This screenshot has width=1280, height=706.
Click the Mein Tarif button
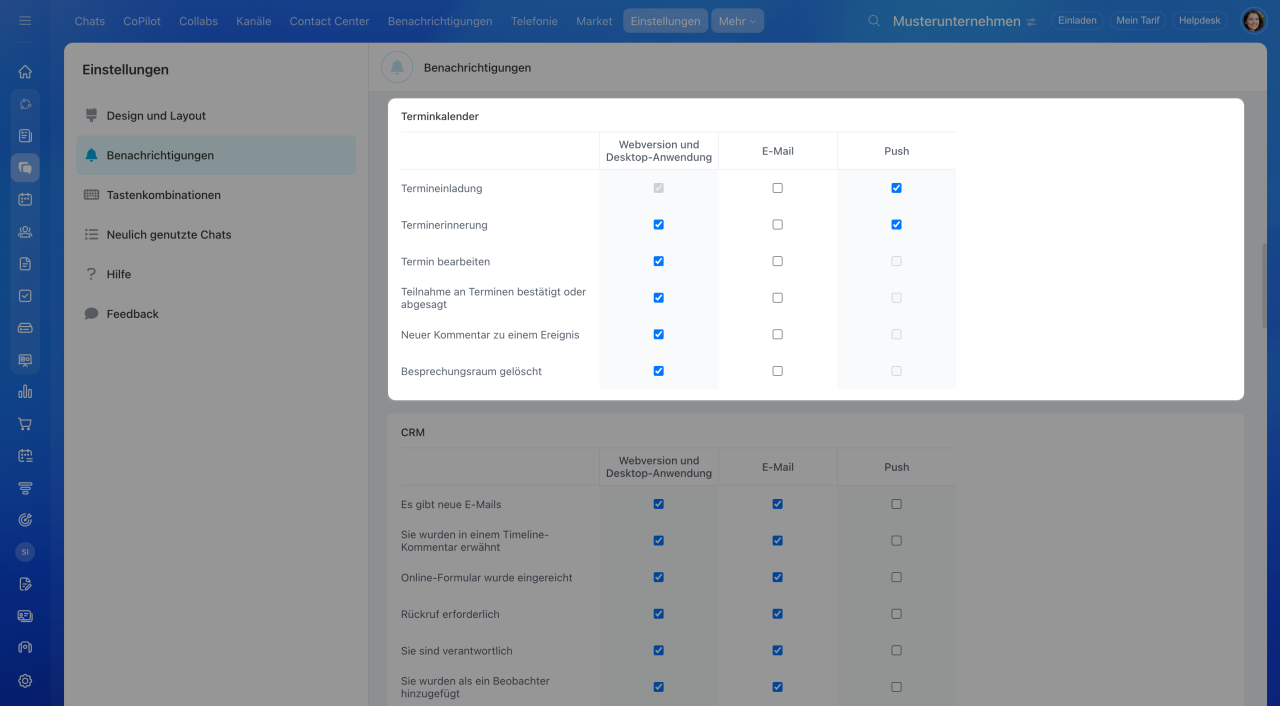click(x=1137, y=20)
